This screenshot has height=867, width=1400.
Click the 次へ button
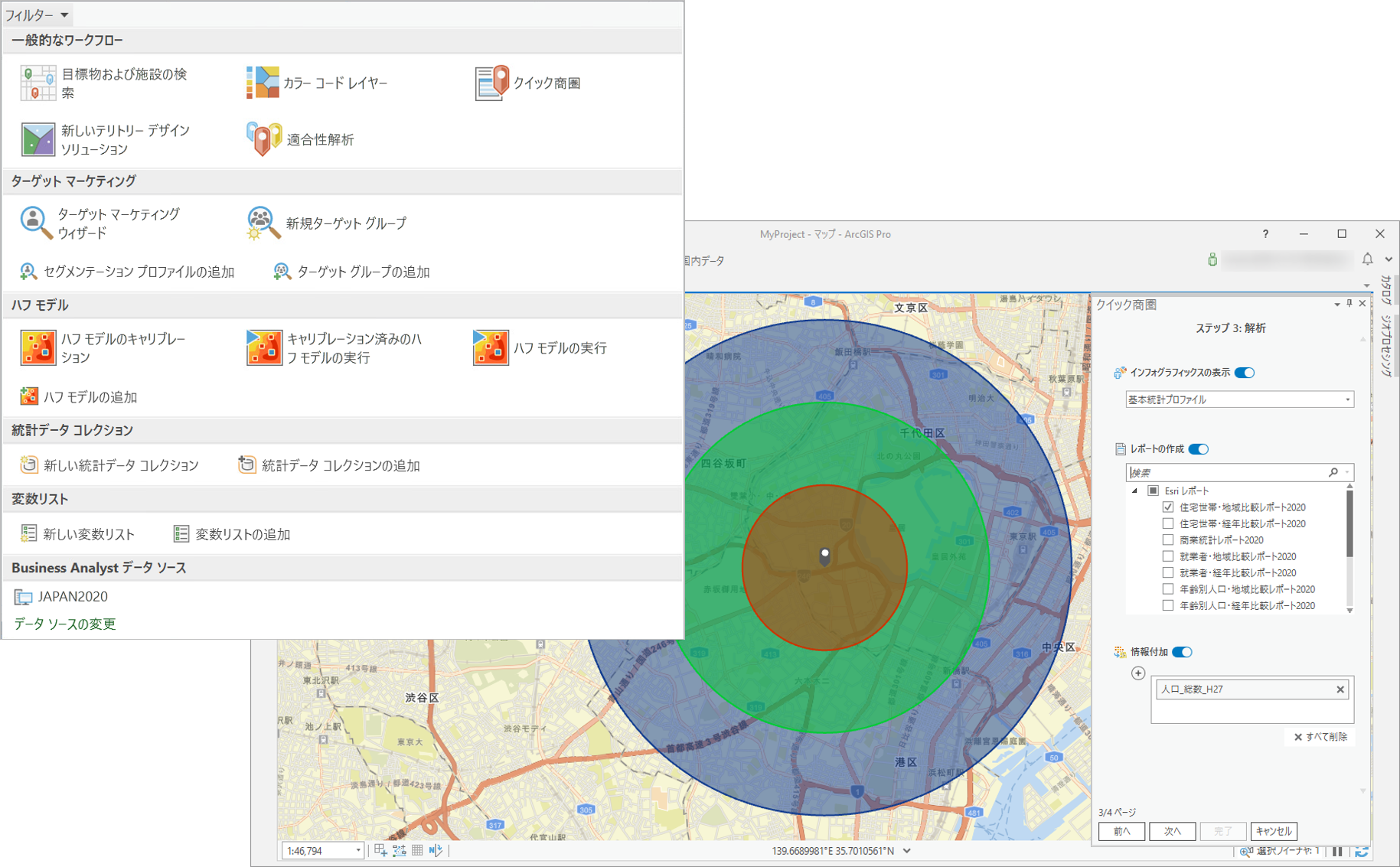click(1172, 831)
